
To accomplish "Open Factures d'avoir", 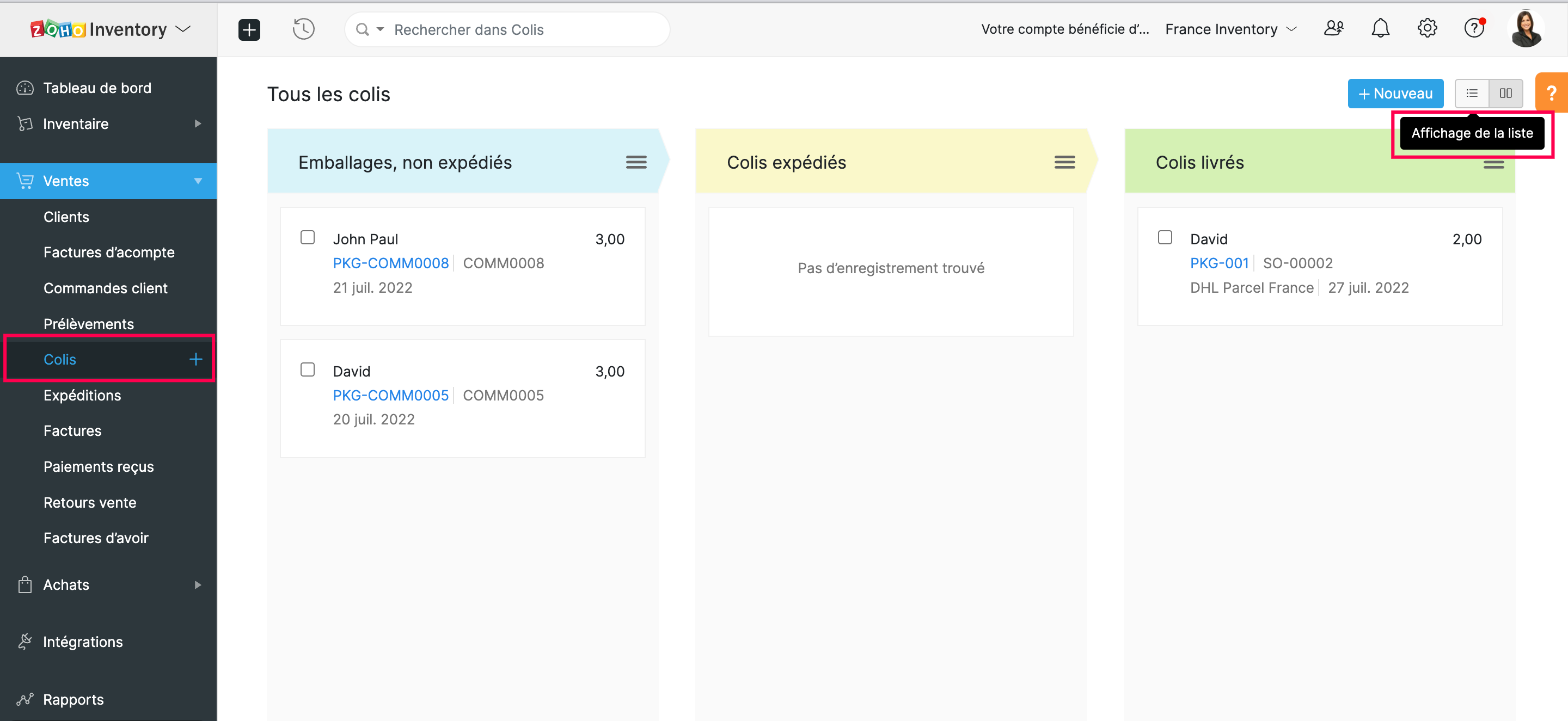I will [x=96, y=538].
